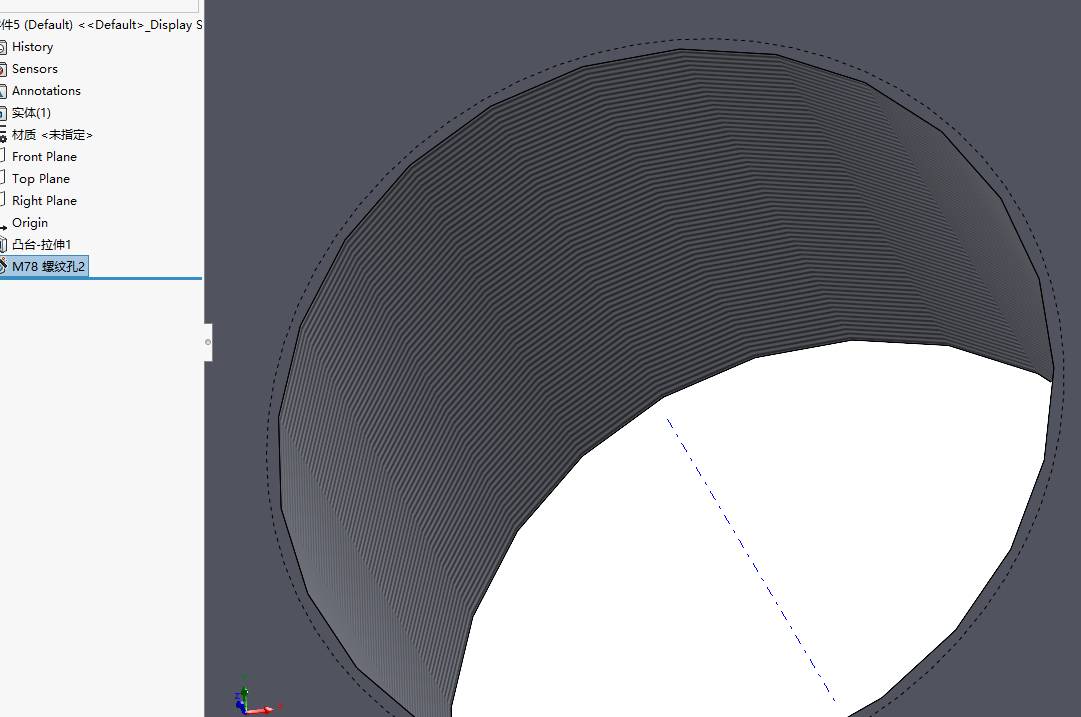Viewport: 1081px width, 717px height.
Task: Click the 材质 material icon
Action: [3, 135]
